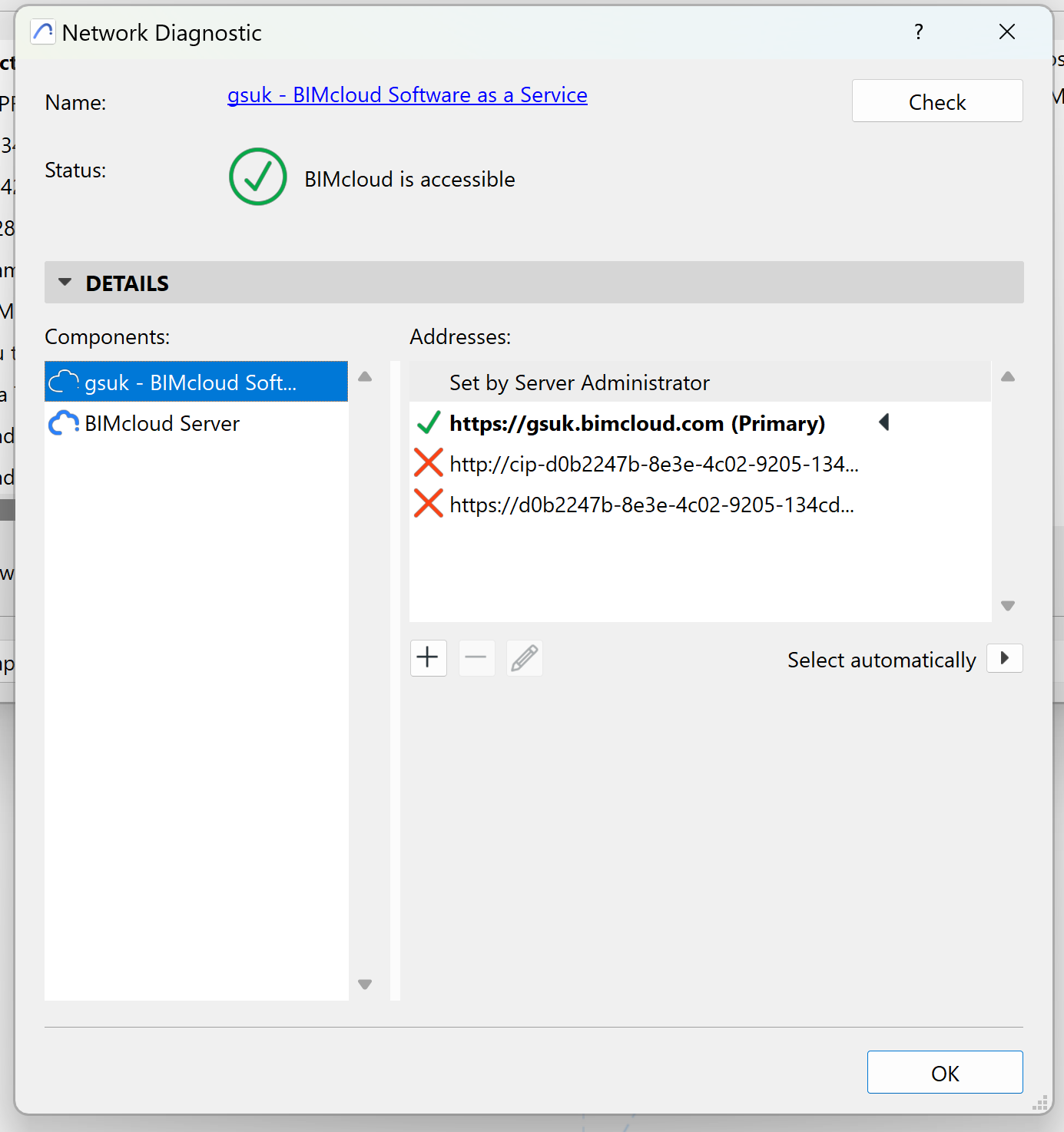The height and width of the screenshot is (1132, 1064).
Task: Click the BIMcloud is accessible status text
Action: pos(409,179)
